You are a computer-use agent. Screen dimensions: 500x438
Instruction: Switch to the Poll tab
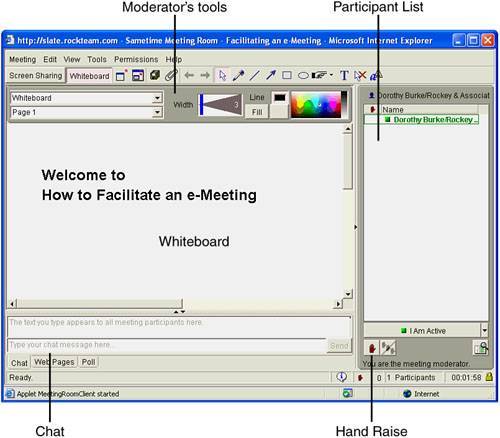[x=88, y=362]
